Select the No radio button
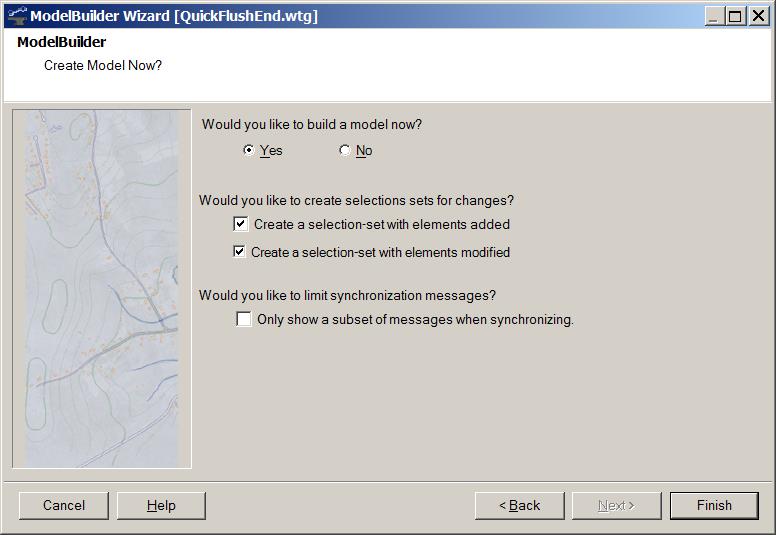Screen dimensions: 776x535 (344, 150)
